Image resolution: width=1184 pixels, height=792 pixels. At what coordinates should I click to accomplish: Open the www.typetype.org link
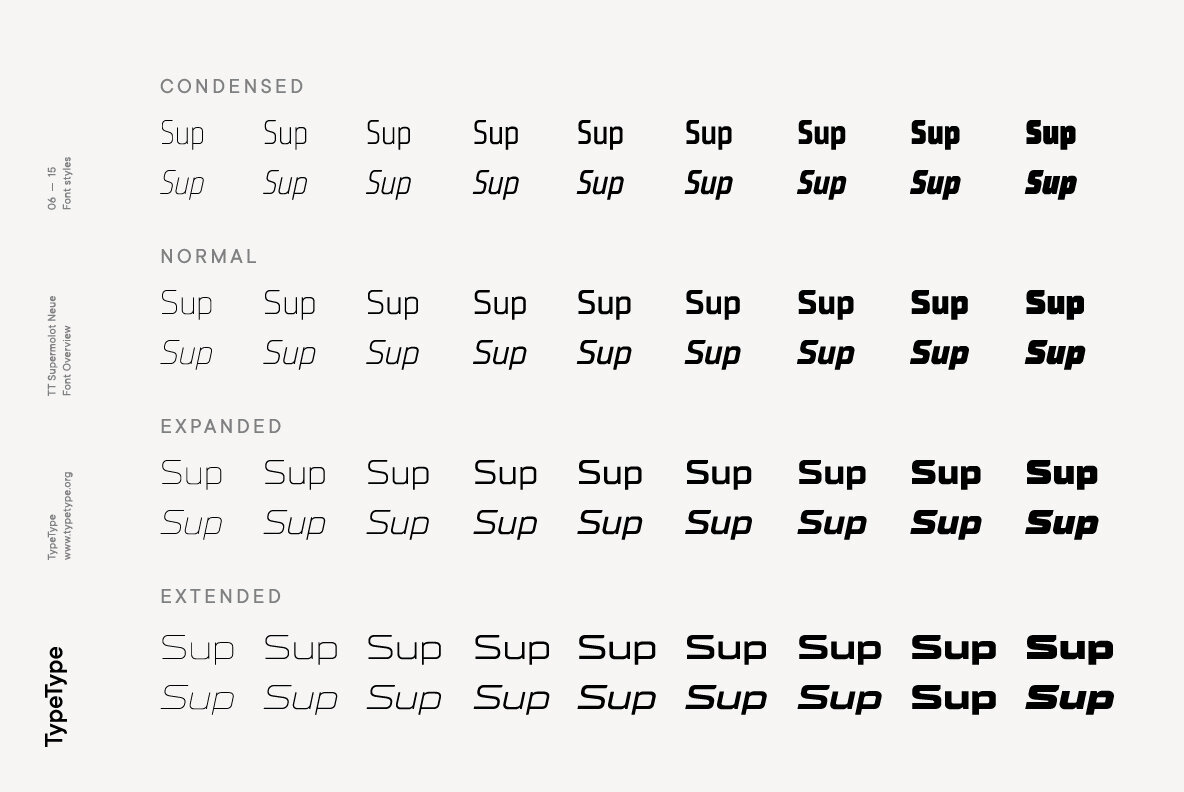67,516
